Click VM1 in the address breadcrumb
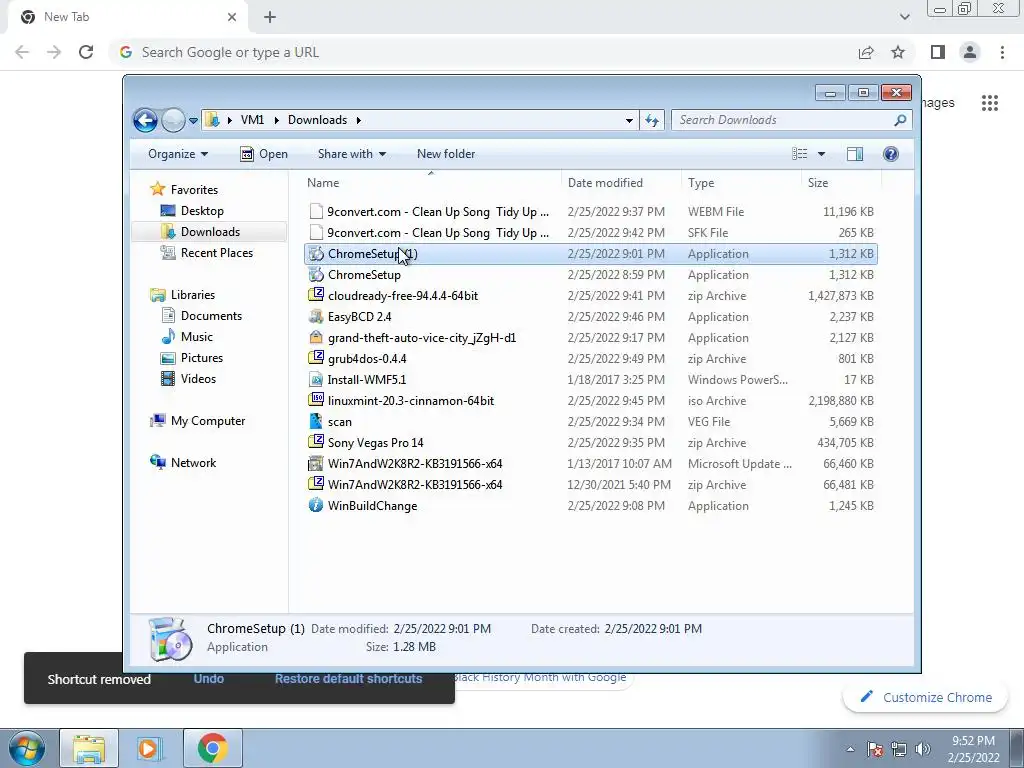1024x768 pixels. (252, 120)
